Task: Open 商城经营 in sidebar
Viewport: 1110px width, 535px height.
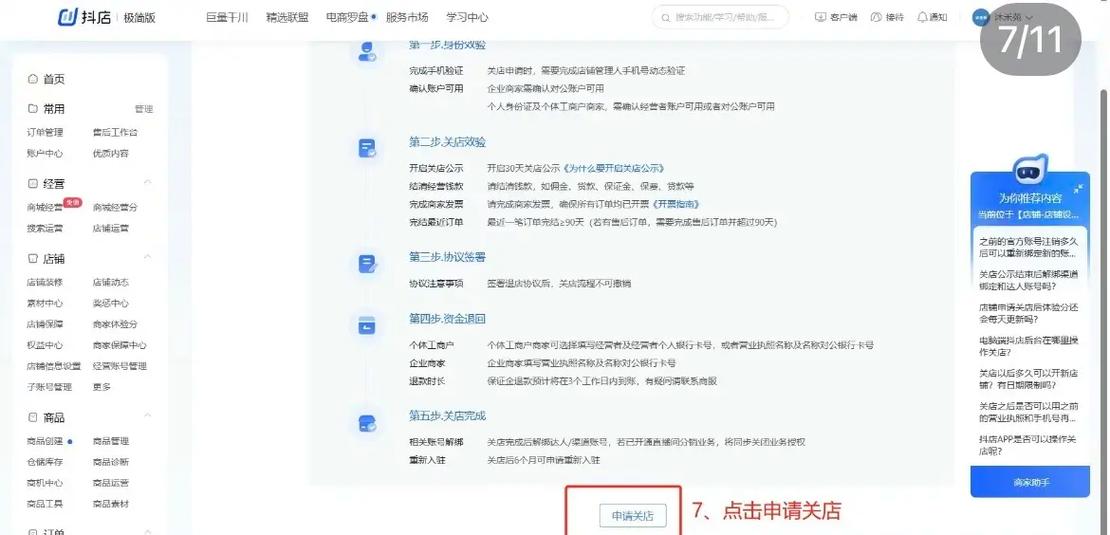Action: (45, 207)
